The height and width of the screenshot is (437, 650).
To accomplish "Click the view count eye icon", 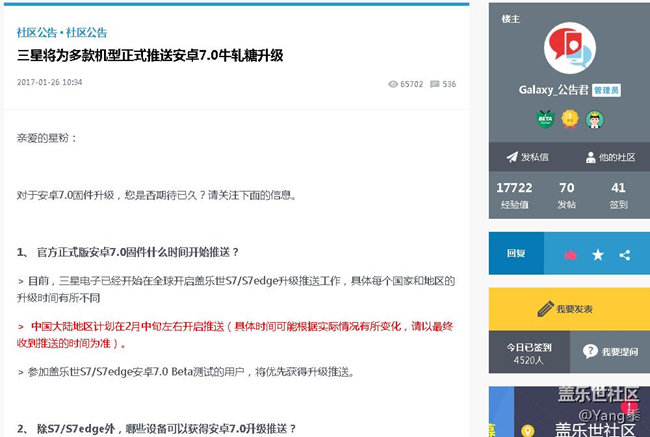I will tap(393, 84).
